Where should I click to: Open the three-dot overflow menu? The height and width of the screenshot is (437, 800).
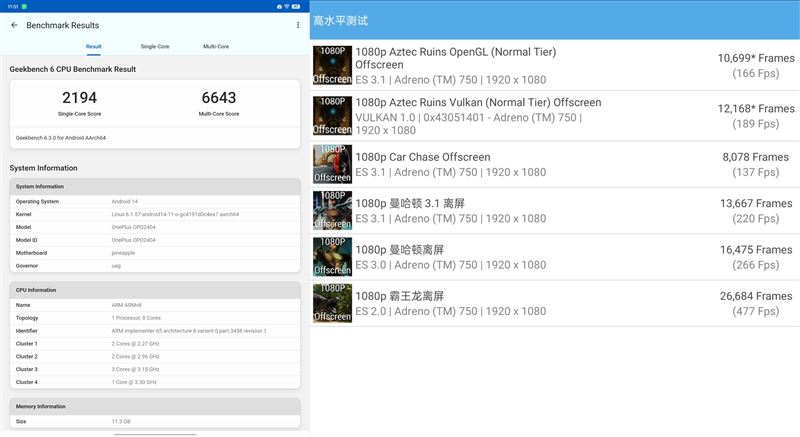click(297, 25)
